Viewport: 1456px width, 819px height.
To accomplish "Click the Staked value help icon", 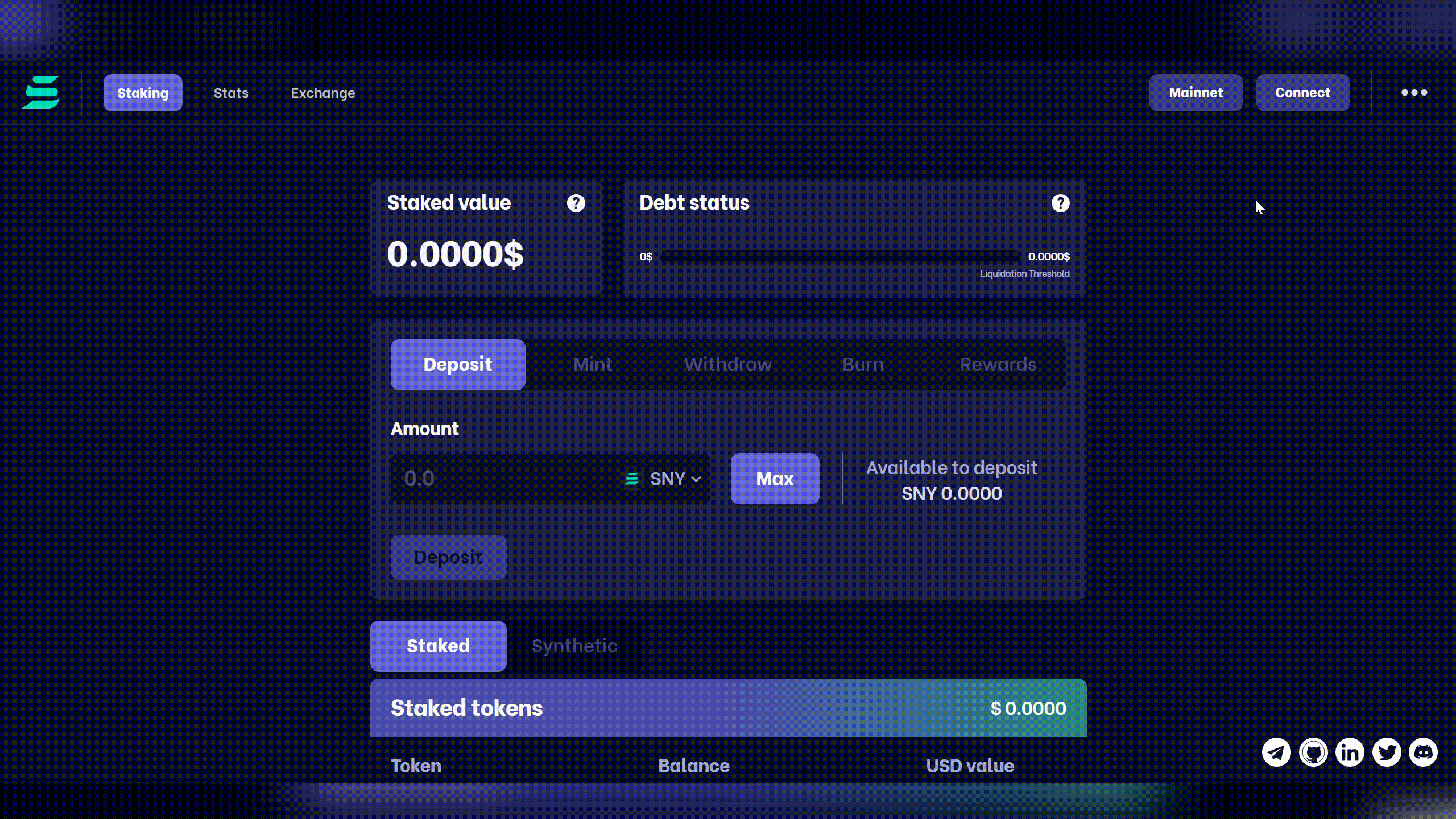I will pyautogui.click(x=576, y=203).
